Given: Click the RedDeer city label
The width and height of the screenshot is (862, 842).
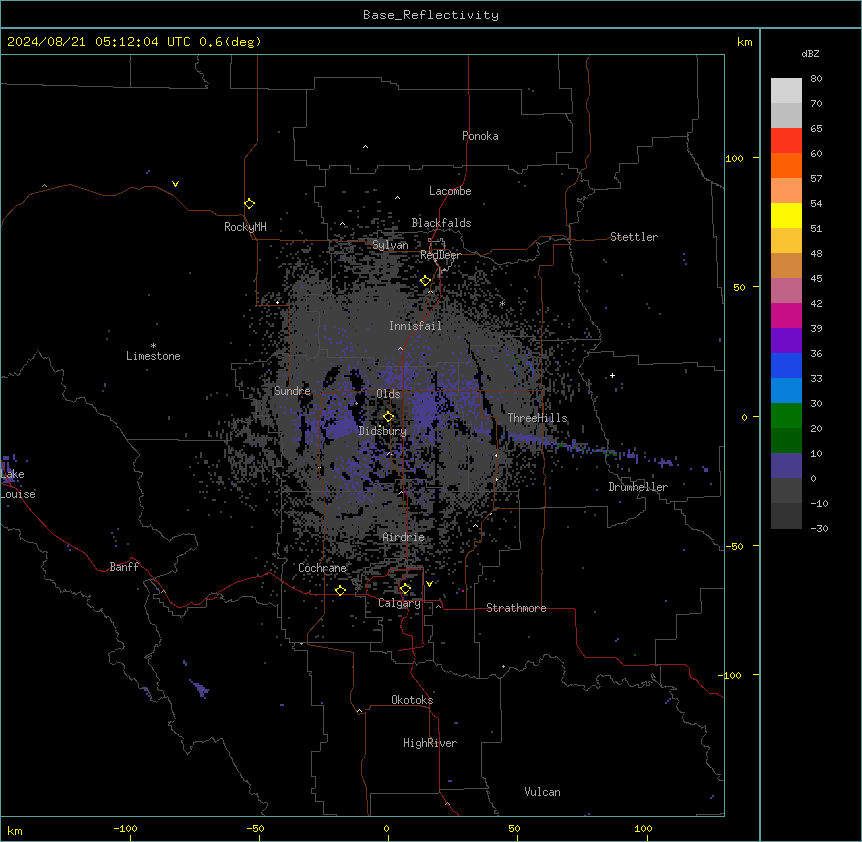Looking at the screenshot, I should 440,255.
